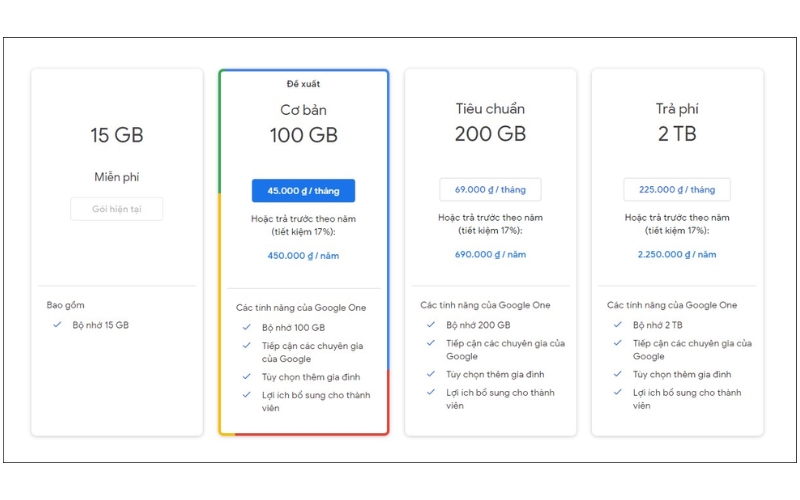Pick the 225.000 ₫ / tháng plan button
800x500 pixels.
coord(677,190)
